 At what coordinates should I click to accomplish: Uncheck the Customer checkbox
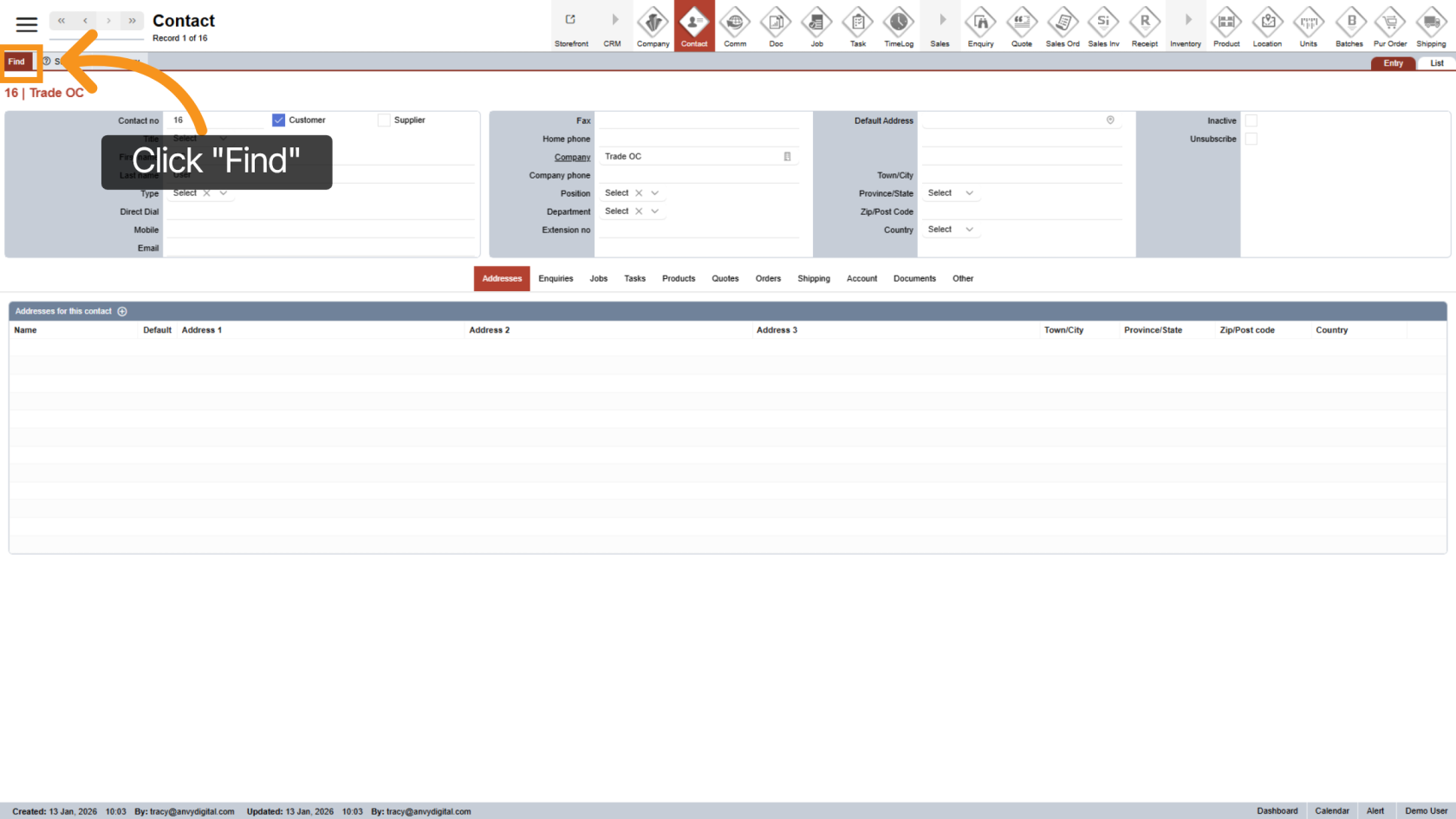(278, 120)
